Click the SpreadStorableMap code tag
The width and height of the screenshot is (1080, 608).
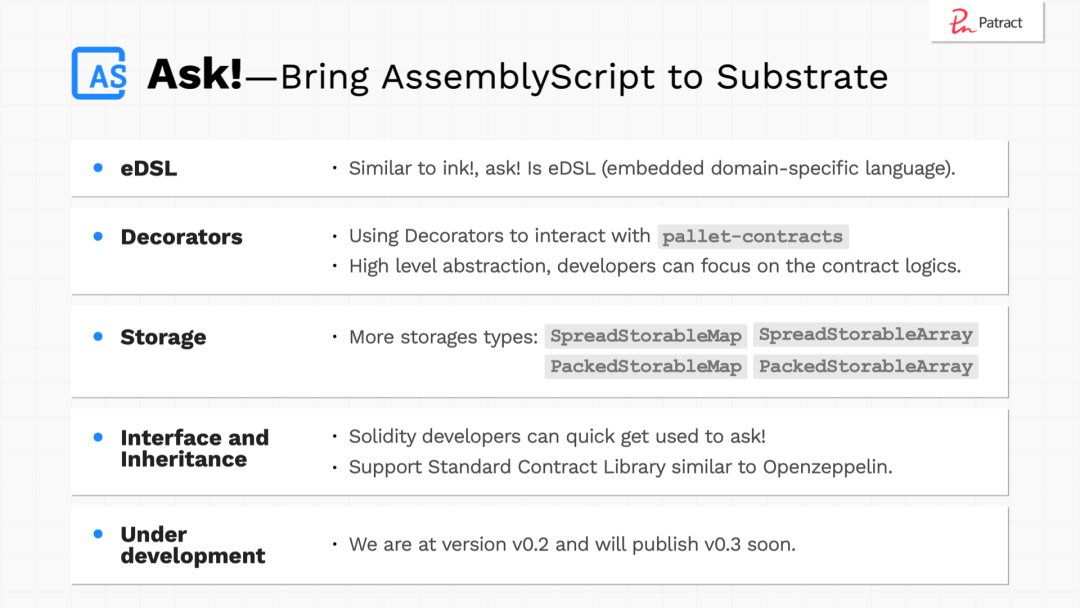coord(646,336)
